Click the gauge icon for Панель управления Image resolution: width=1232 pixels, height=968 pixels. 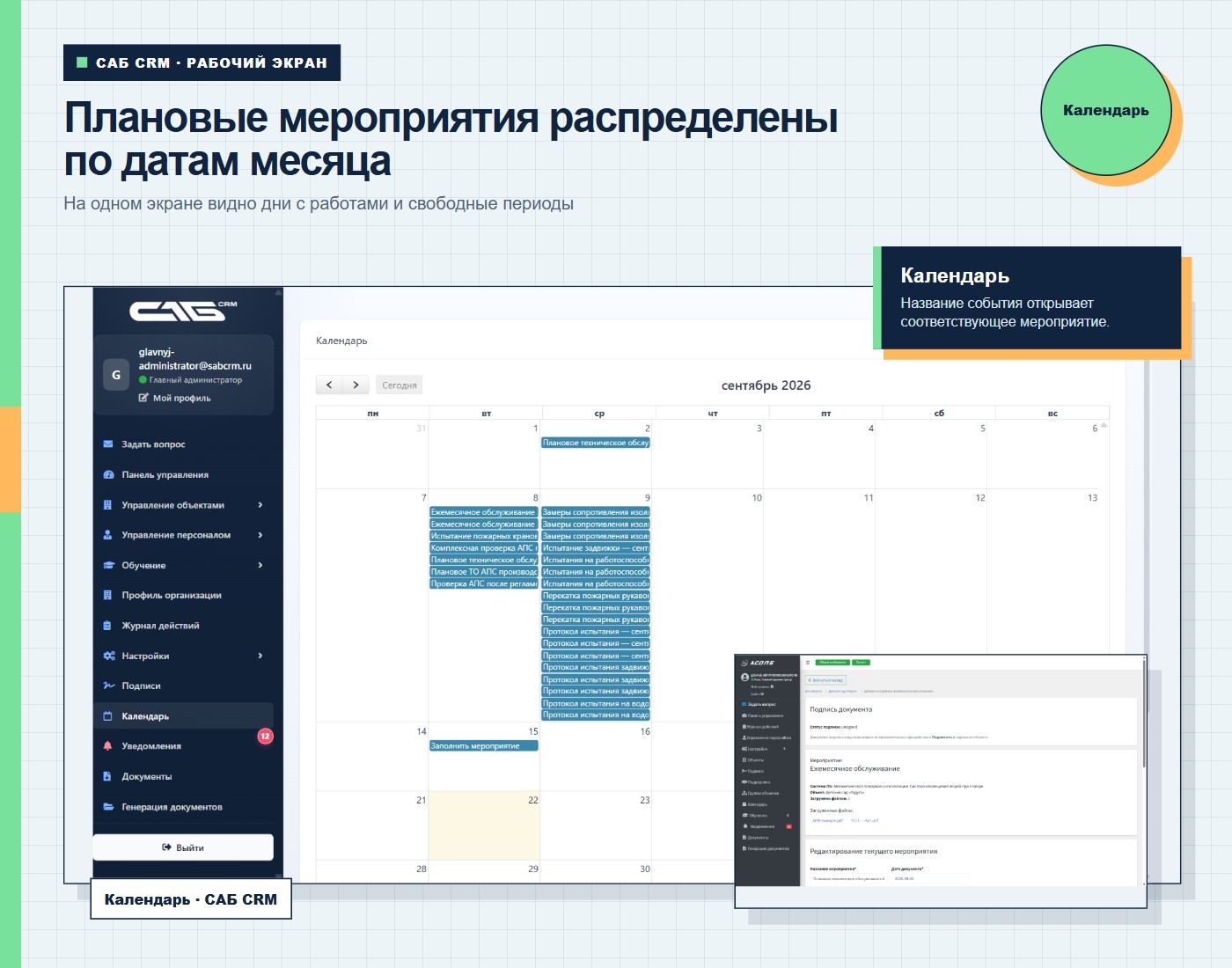coord(108,474)
